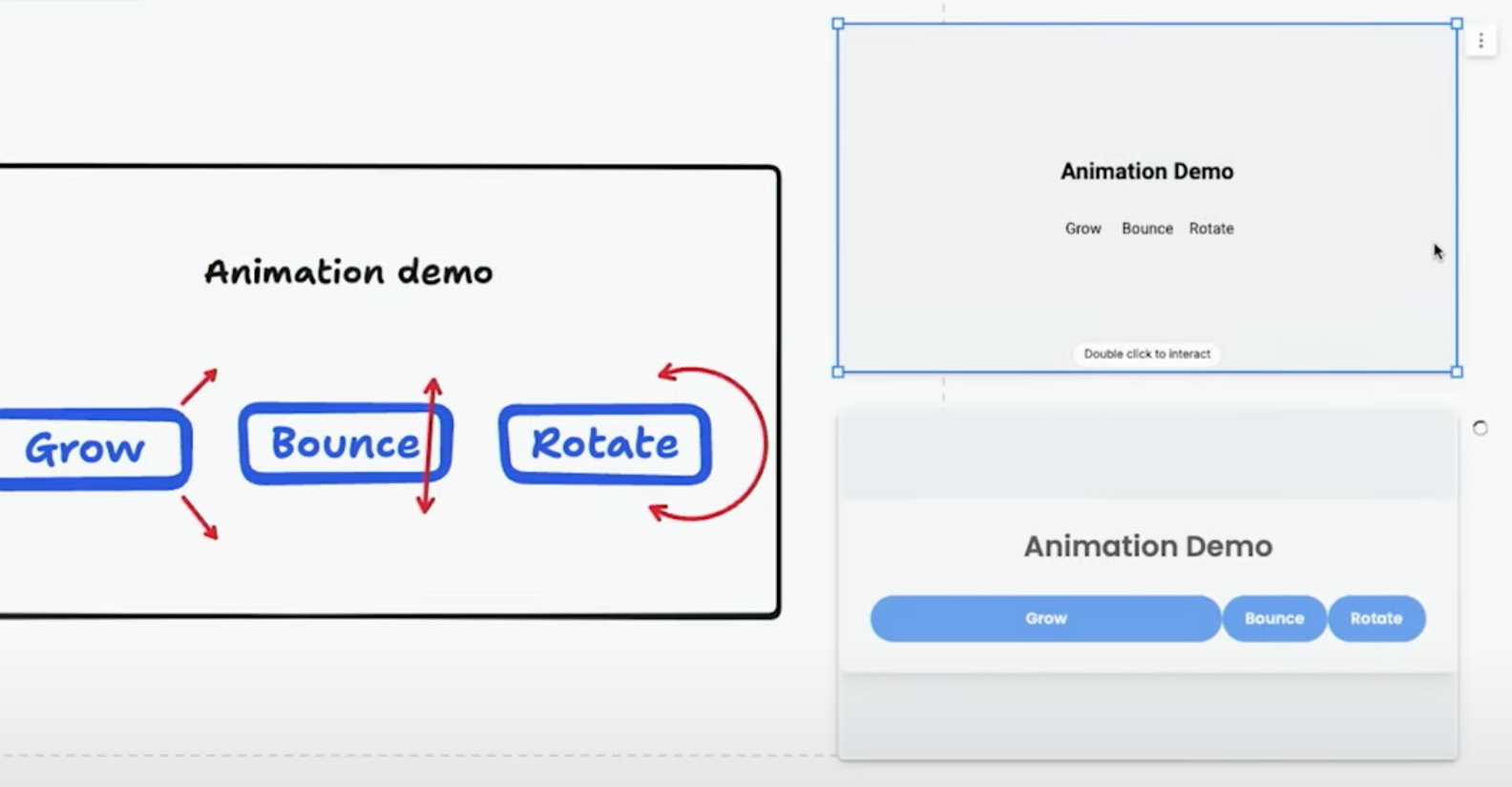Click Rotate text in the selected upper frame

point(1211,228)
